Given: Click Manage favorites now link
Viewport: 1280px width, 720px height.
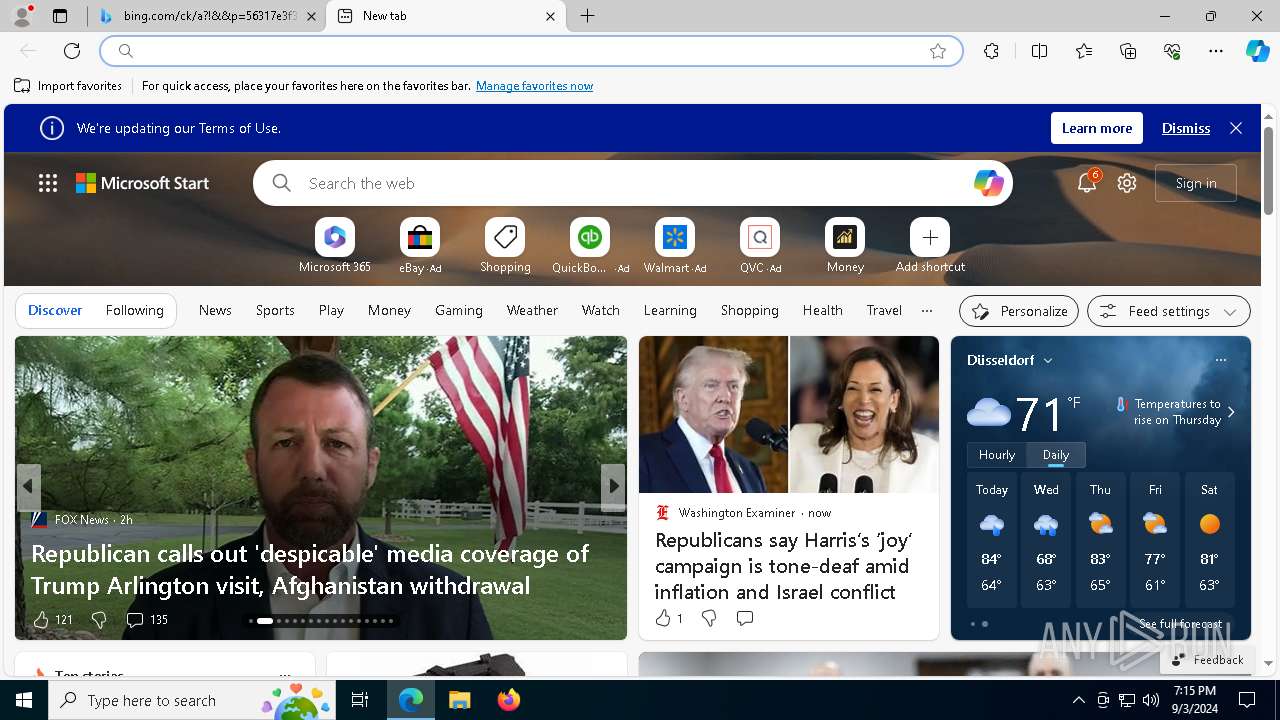Looking at the screenshot, I should click(534, 86).
